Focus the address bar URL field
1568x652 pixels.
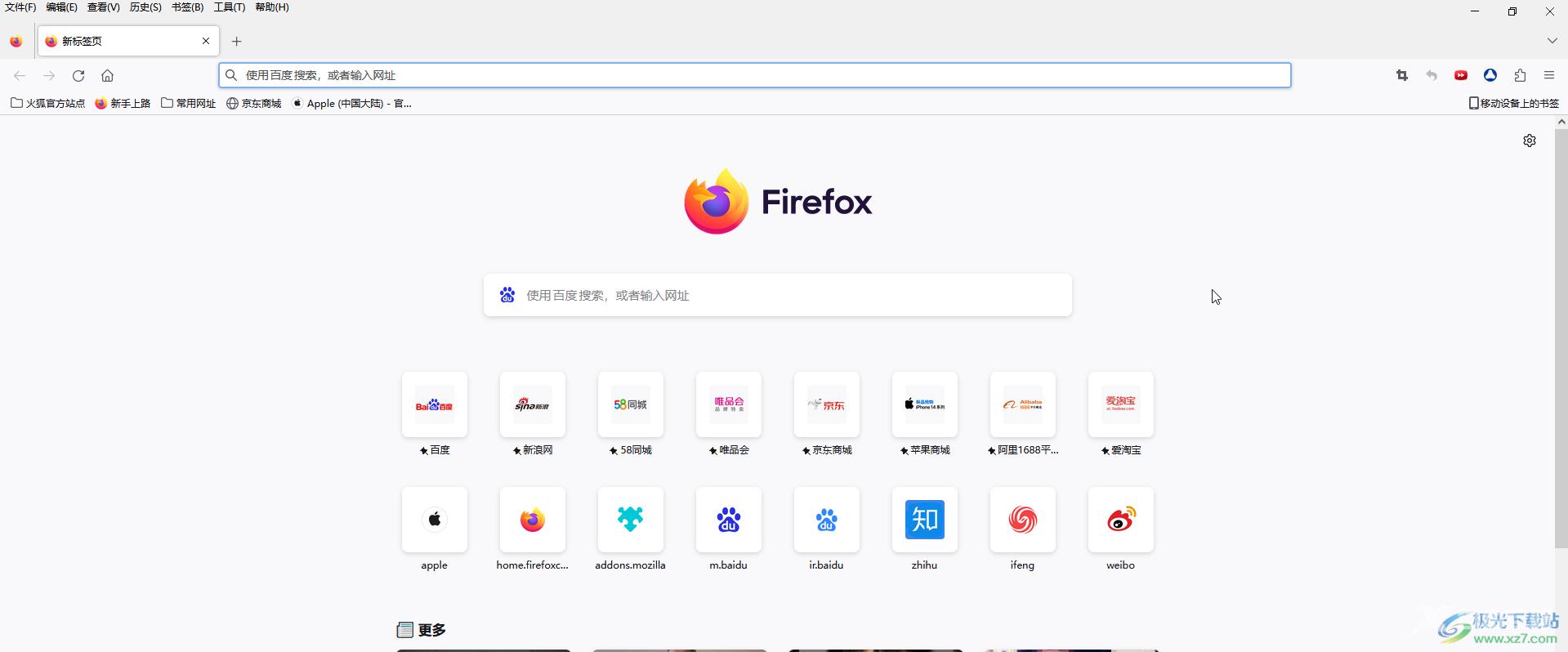pos(755,75)
